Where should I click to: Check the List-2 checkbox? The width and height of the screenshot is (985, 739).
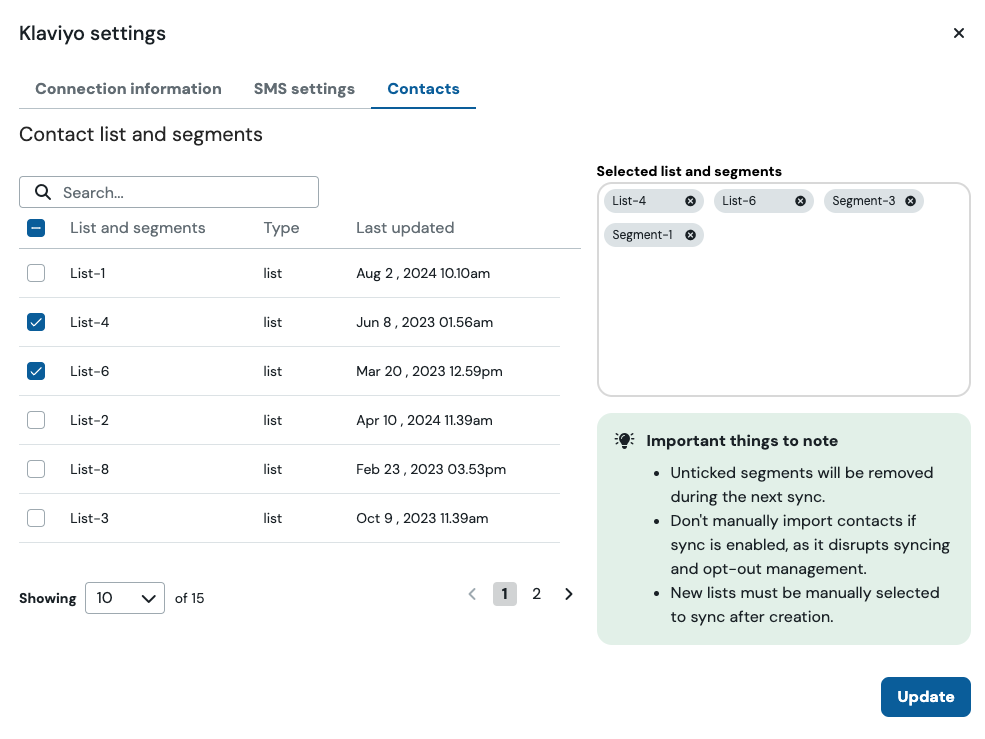[36, 420]
